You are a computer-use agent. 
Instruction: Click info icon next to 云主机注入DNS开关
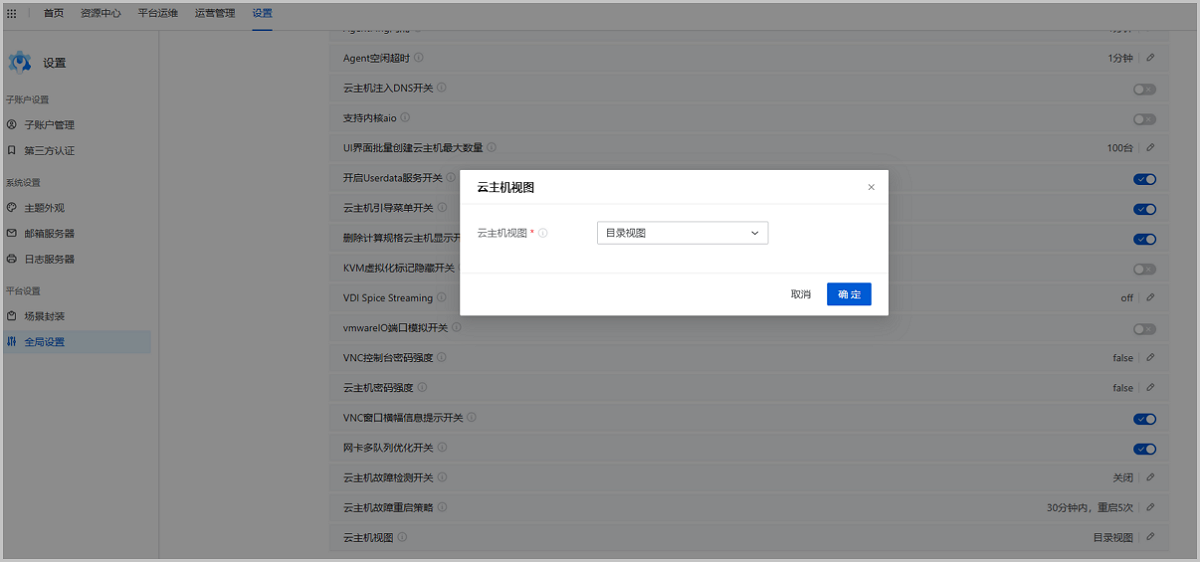pyautogui.click(x=442, y=88)
